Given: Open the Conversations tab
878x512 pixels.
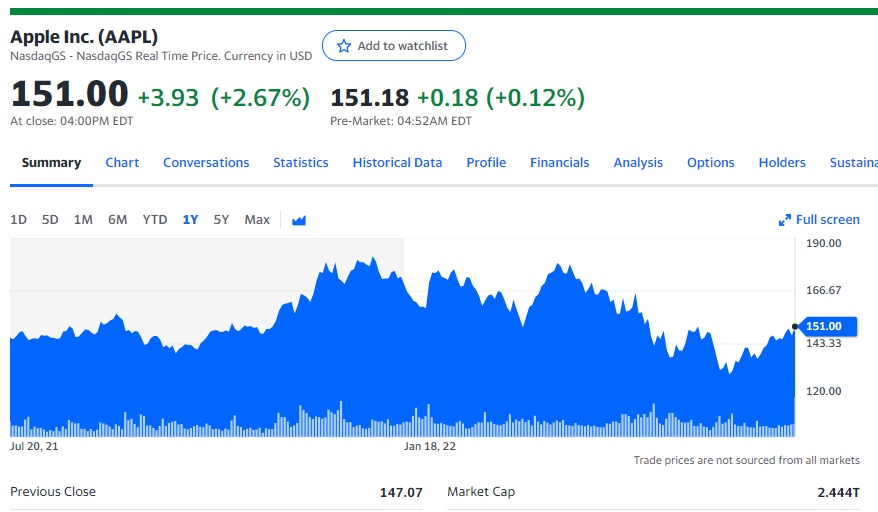Looking at the screenshot, I should [x=206, y=162].
